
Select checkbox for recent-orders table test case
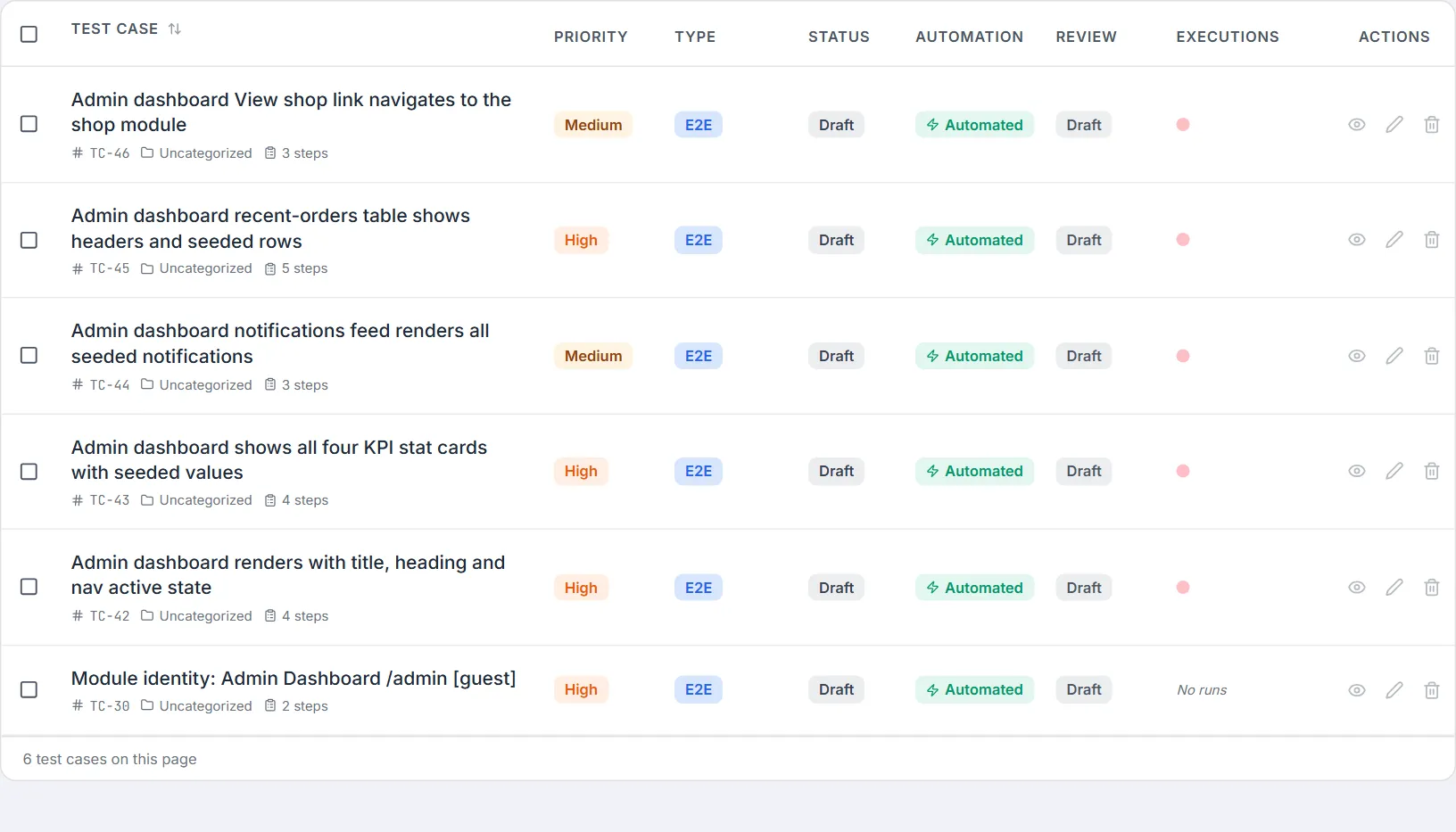(x=29, y=240)
